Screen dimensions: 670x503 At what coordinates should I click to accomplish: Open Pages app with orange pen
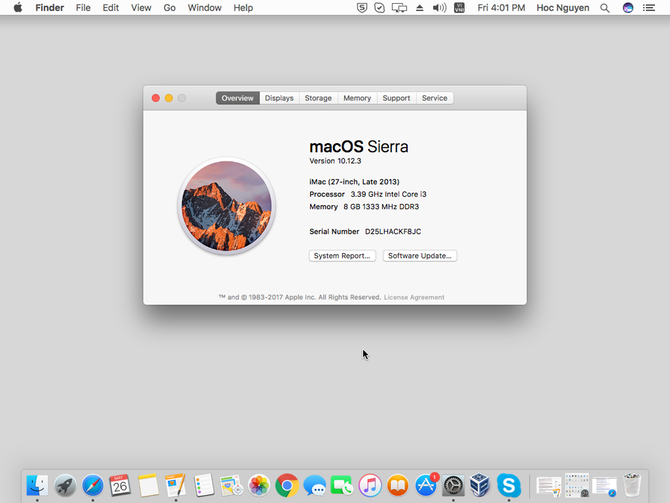point(176,485)
